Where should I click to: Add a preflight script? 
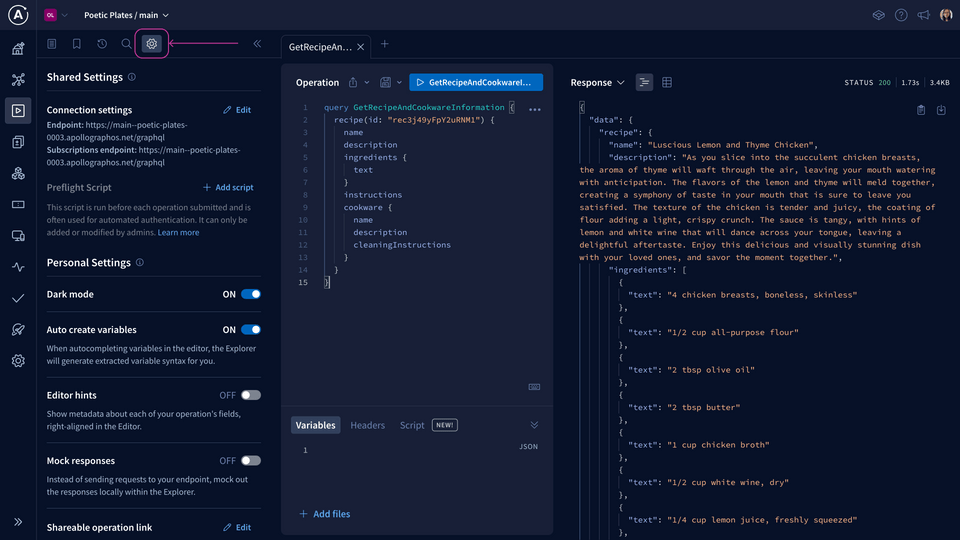[x=228, y=187]
